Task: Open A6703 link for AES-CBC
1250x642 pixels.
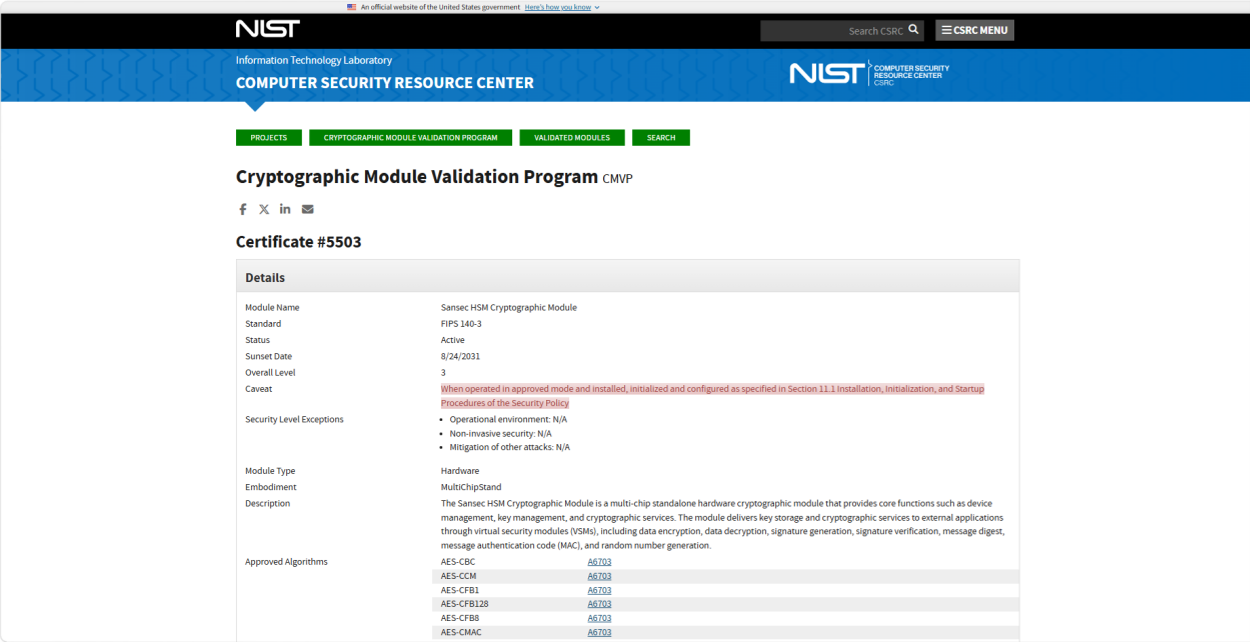Action: 599,562
